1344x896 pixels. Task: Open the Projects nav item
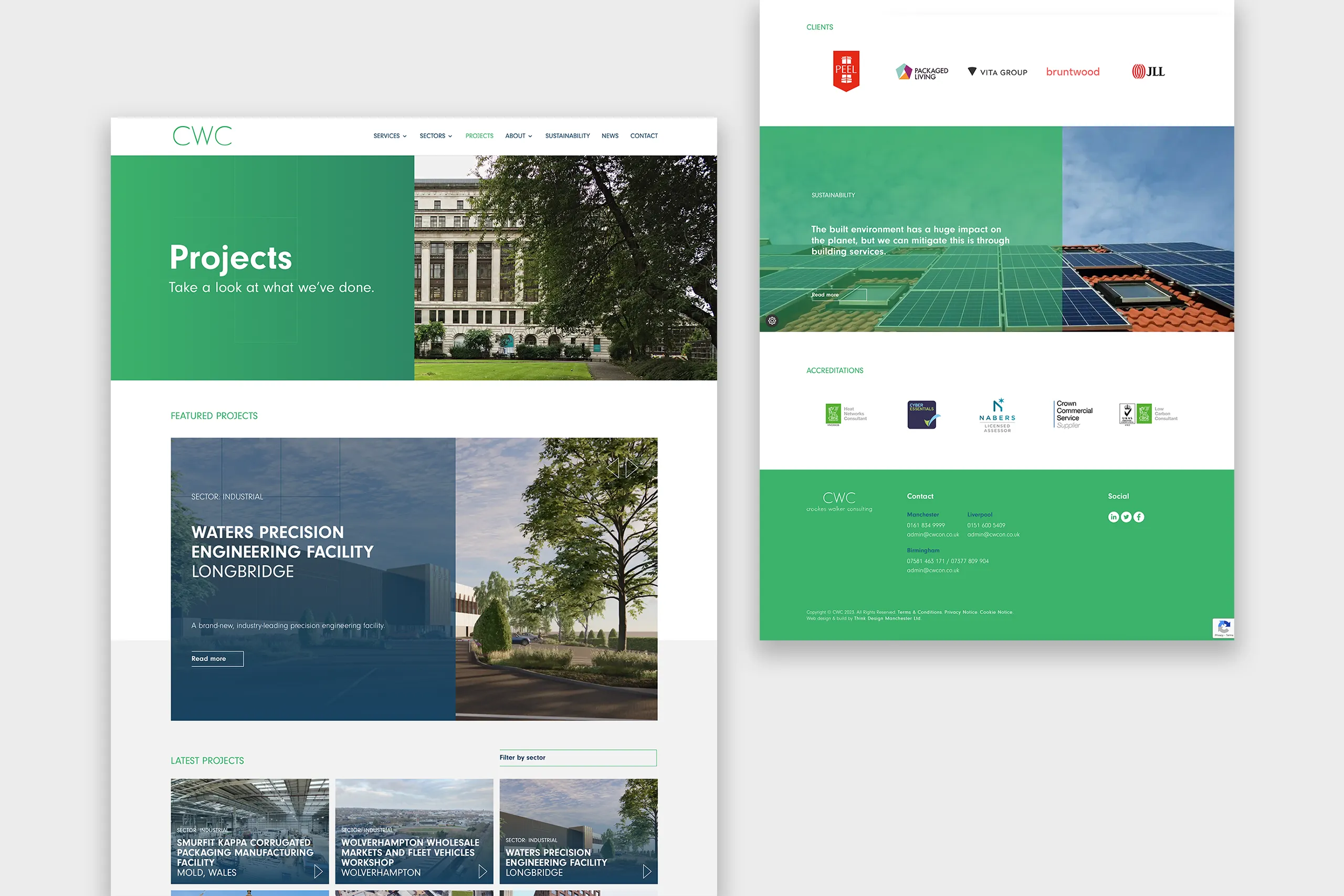(x=479, y=136)
